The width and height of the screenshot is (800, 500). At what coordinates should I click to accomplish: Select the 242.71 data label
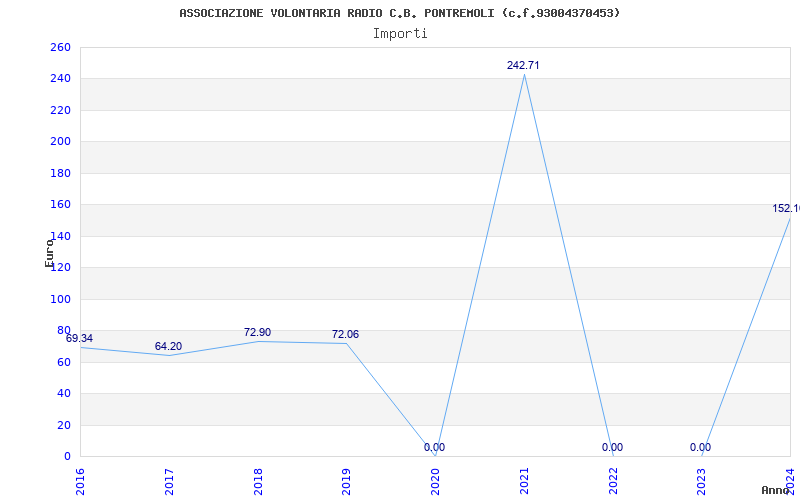click(523, 65)
